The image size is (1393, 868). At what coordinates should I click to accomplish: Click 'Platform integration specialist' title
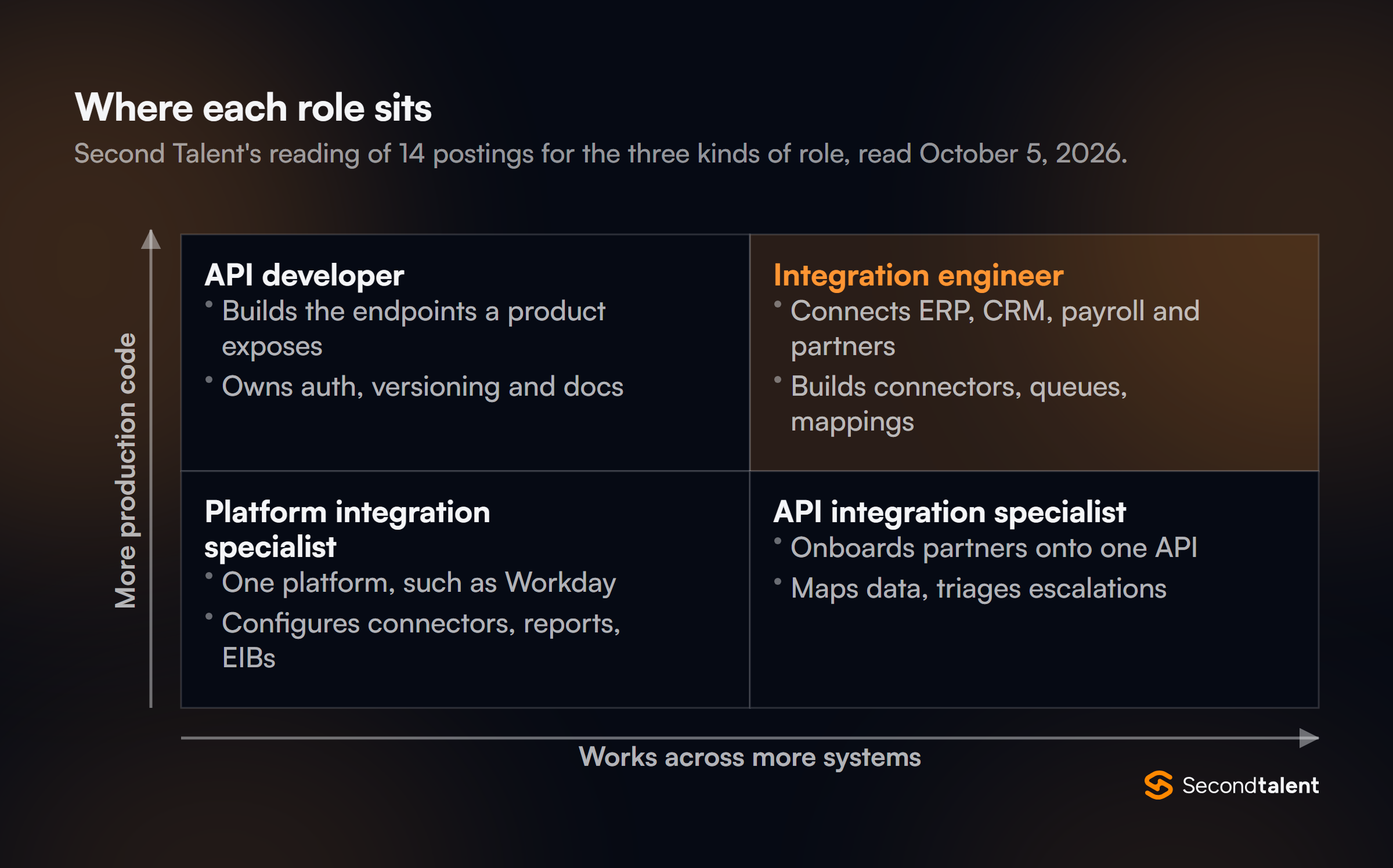click(x=347, y=529)
